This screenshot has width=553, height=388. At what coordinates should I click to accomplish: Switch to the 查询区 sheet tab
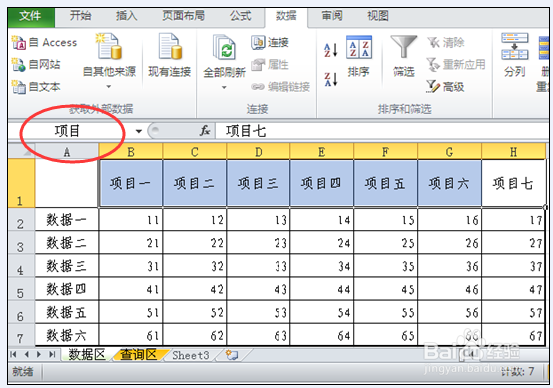click(139, 354)
